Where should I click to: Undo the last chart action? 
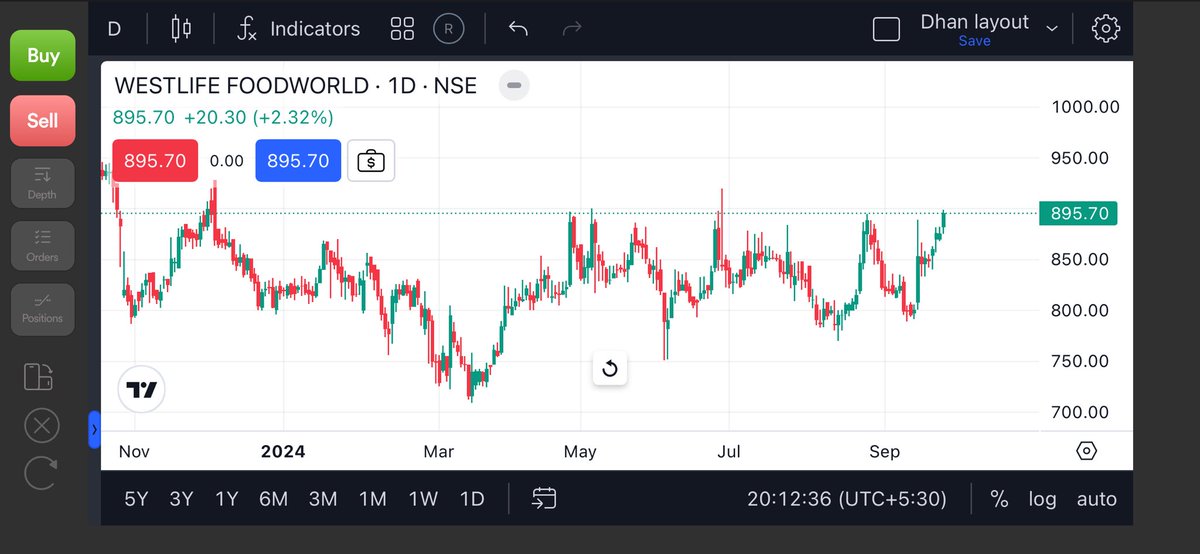pyautogui.click(x=518, y=29)
